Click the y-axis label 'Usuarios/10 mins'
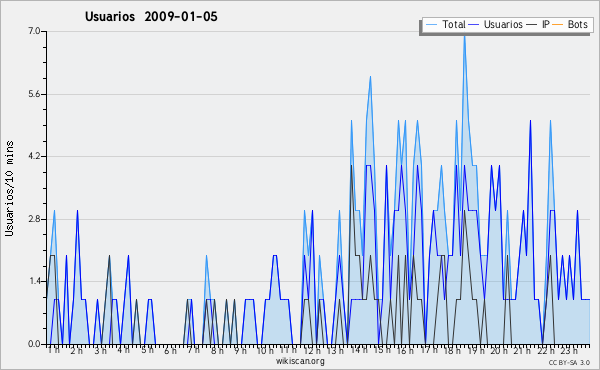The height and width of the screenshot is (370, 600). tap(9, 188)
